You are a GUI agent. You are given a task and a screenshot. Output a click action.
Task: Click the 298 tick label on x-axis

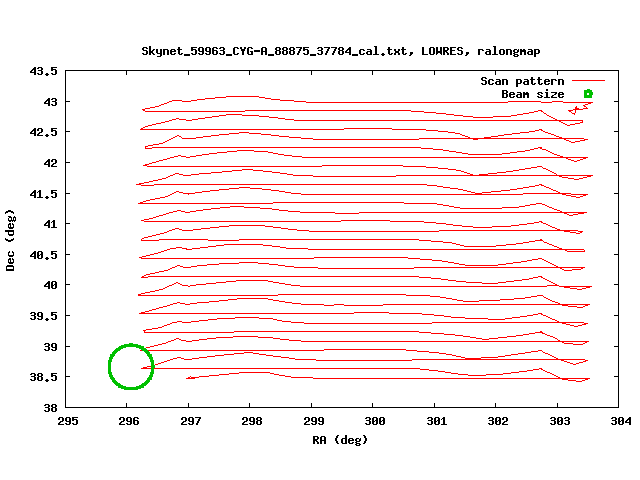tap(251, 422)
